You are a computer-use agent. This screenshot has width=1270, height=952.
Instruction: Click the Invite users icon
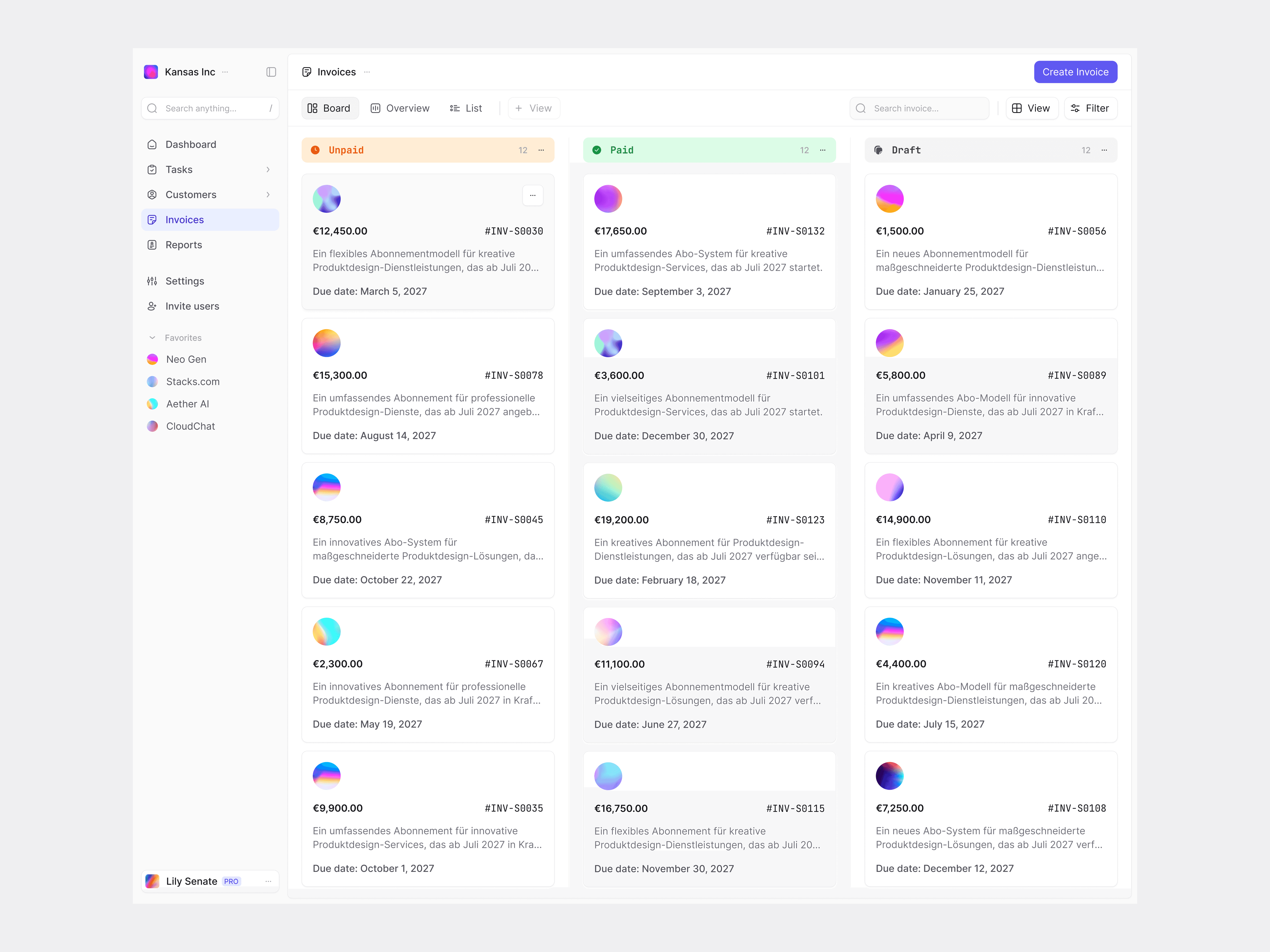coord(152,306)
